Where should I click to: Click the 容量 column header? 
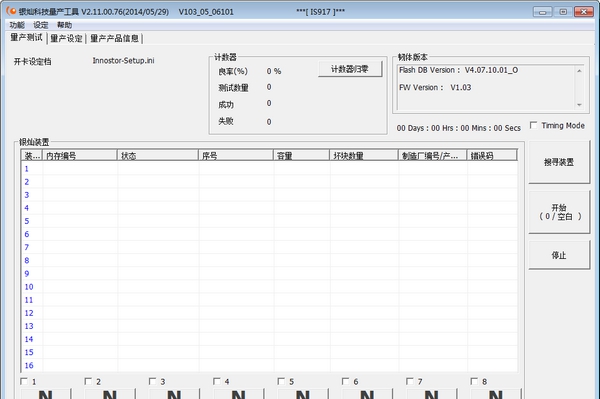tap(302, 156)
